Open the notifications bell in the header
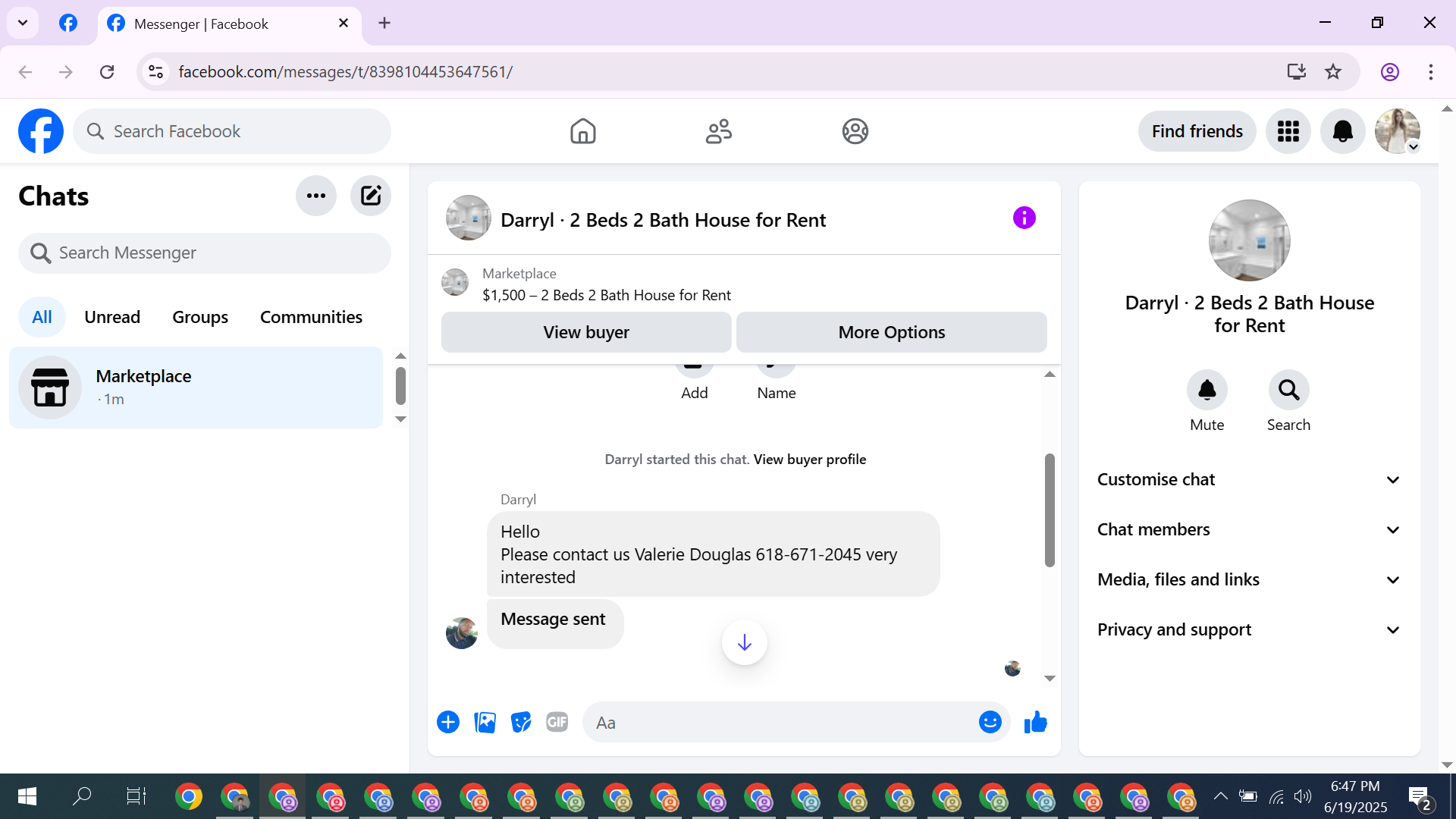 [1343, 131]
